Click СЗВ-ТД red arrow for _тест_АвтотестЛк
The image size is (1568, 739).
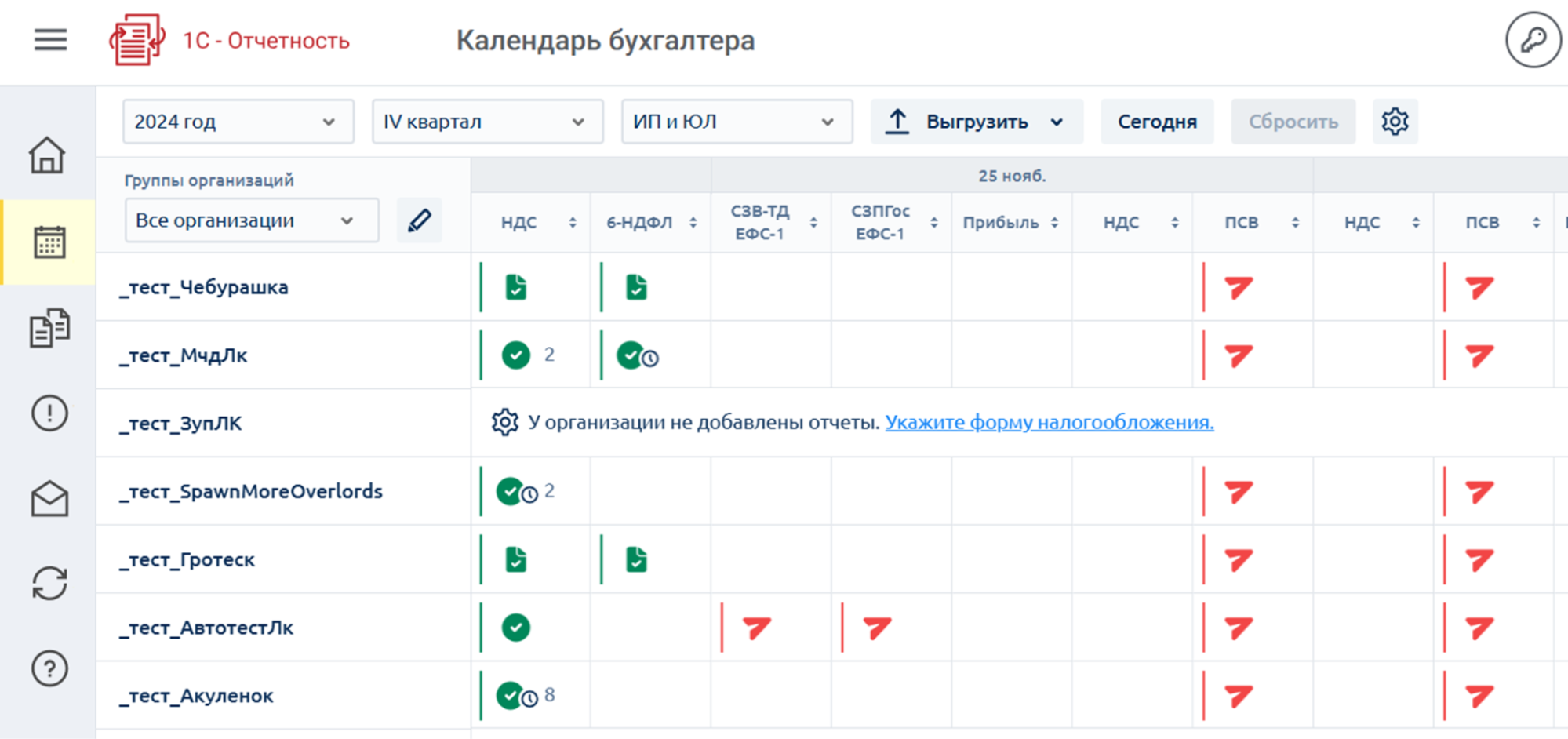757,628
